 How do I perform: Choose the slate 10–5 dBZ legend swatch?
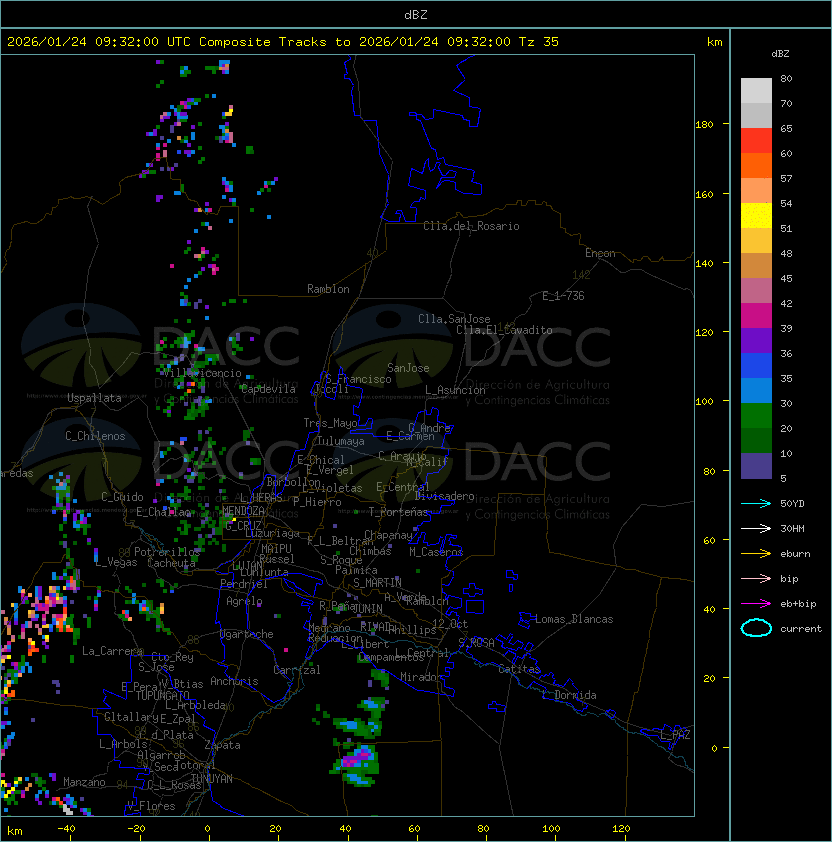pos(756,466)
